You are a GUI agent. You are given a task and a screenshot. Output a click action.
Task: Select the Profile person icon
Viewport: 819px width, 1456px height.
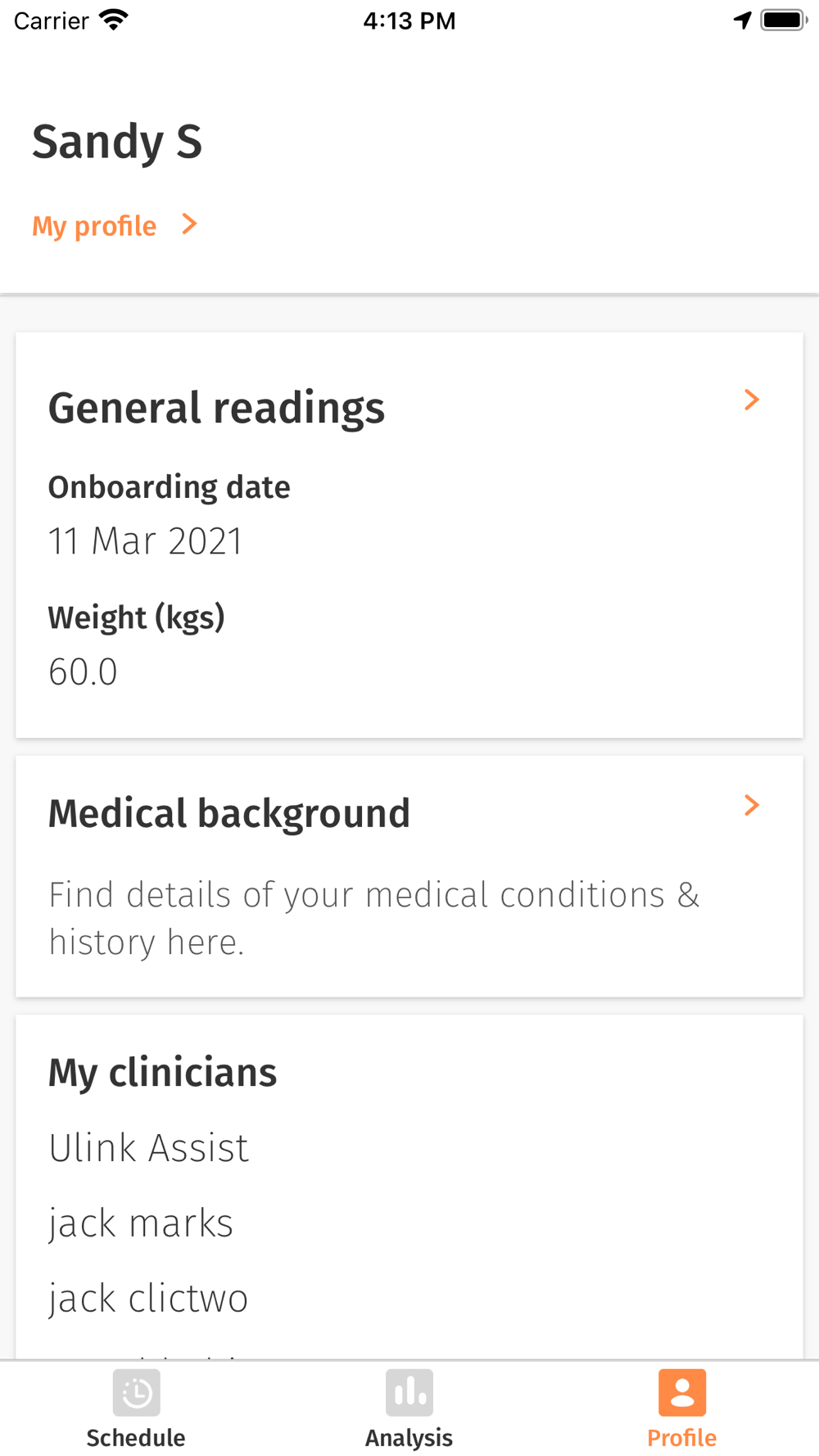pos(681,1392)
